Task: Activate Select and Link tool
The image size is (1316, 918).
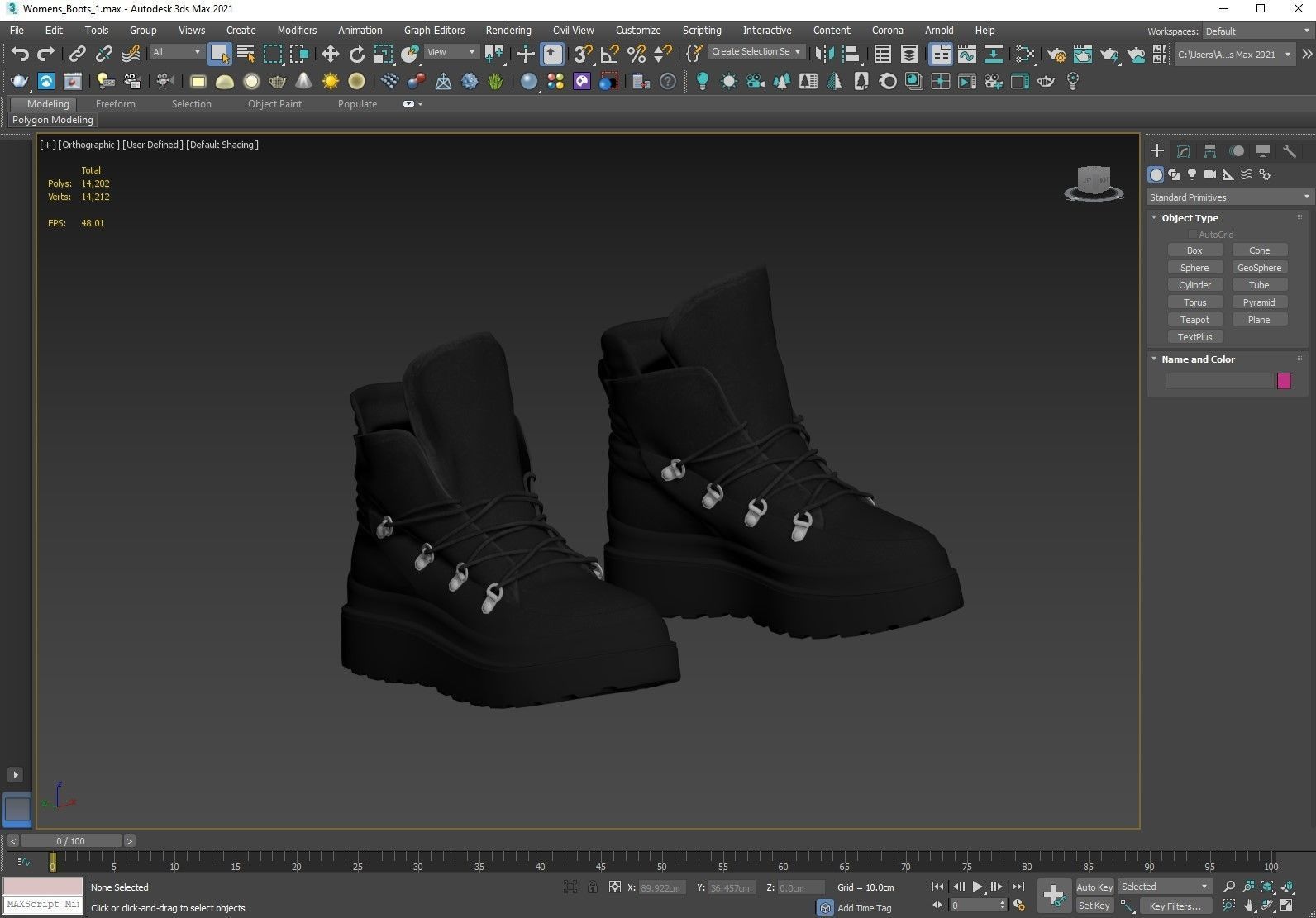Action: click(x=77, y=55)
